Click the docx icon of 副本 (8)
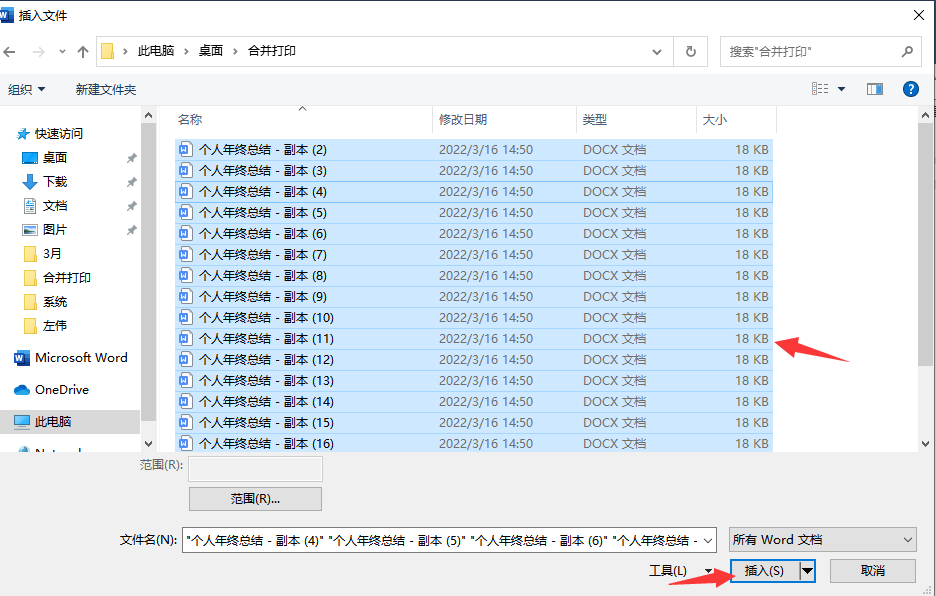 (x=186, y=275)
